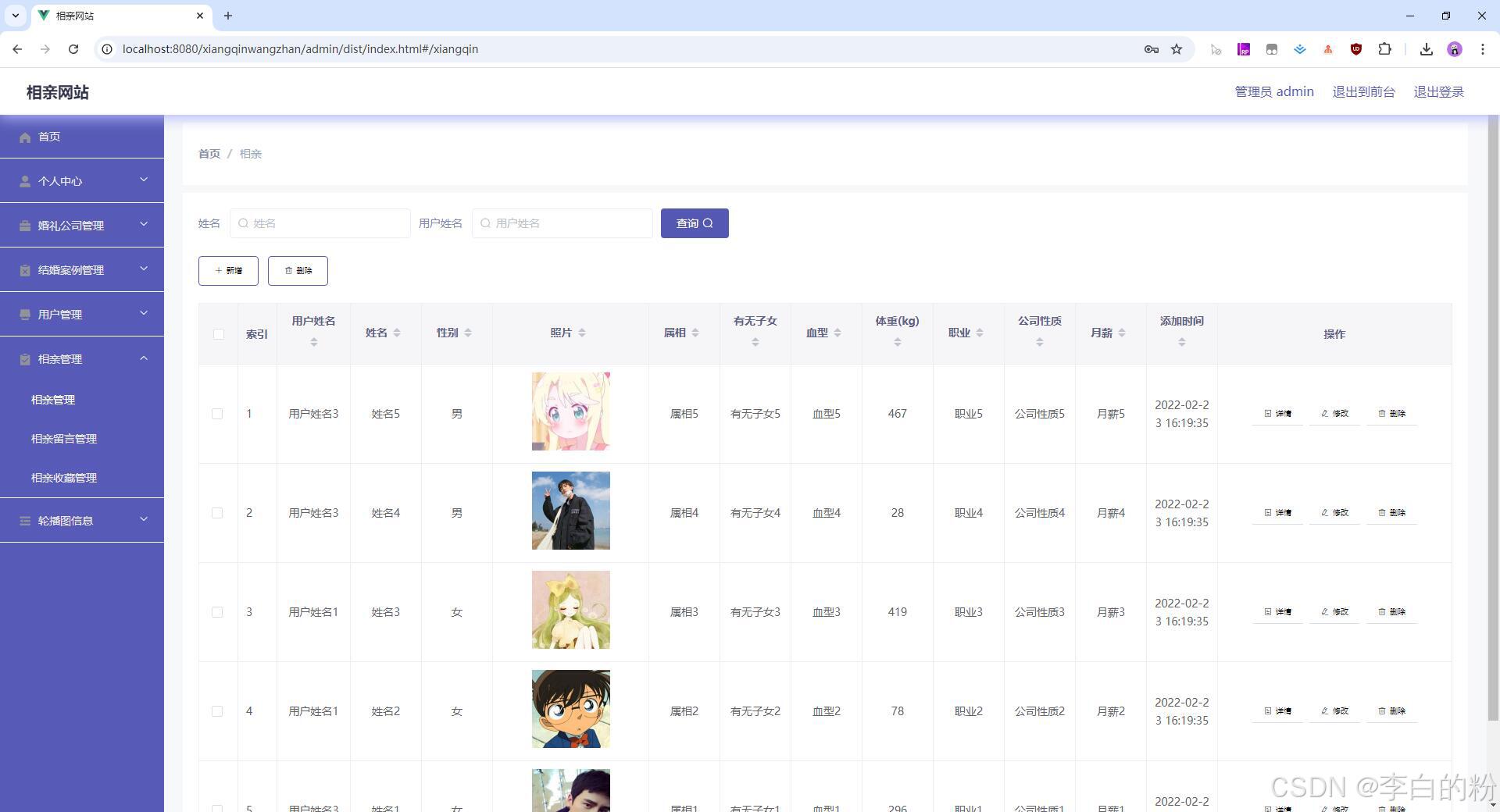Click 修改 for 姓名2 row
The width and height of the screenshot is (1500, 812).
click(x=1334, y=711)
